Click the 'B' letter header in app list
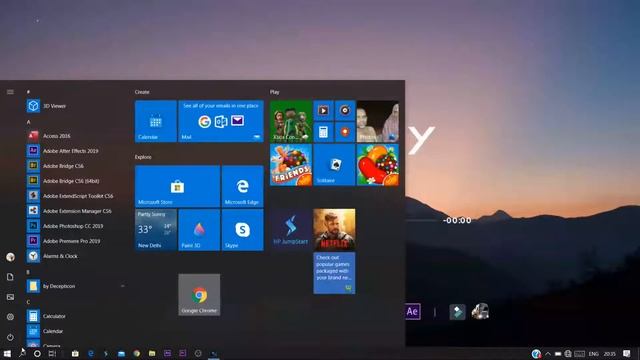 28,272
